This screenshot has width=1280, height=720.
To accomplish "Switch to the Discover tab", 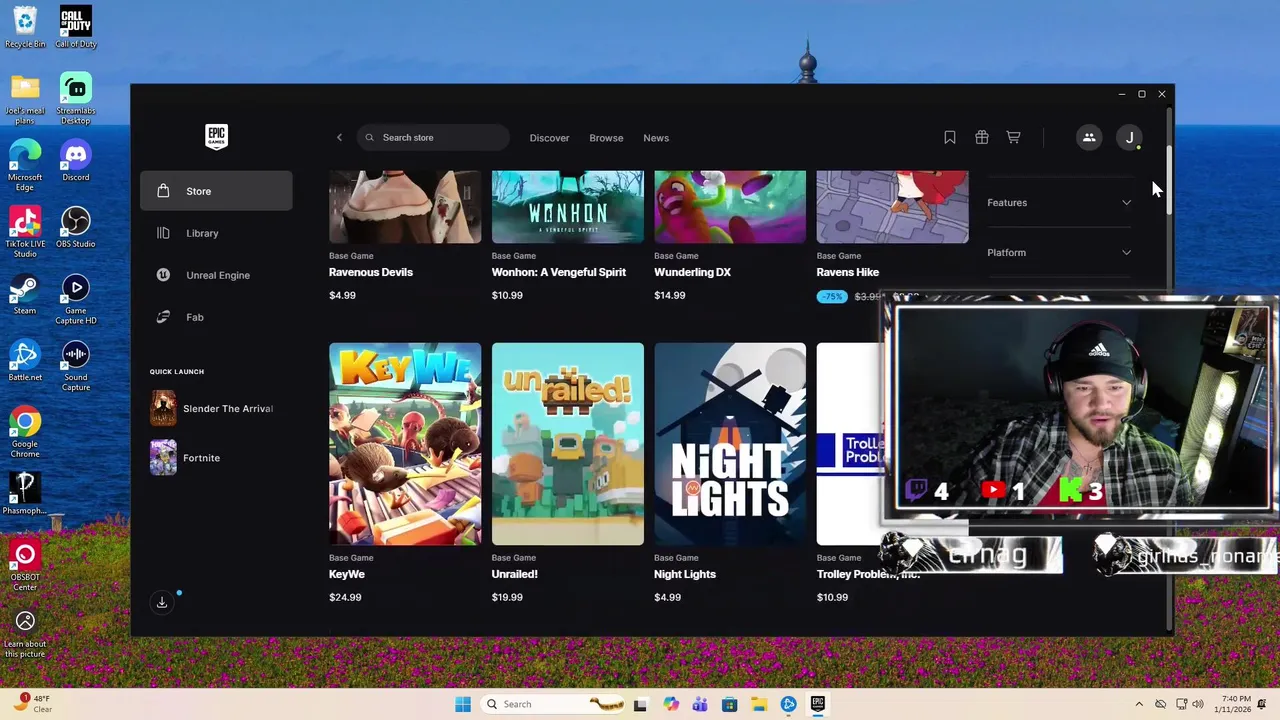I will pos(549,138).
